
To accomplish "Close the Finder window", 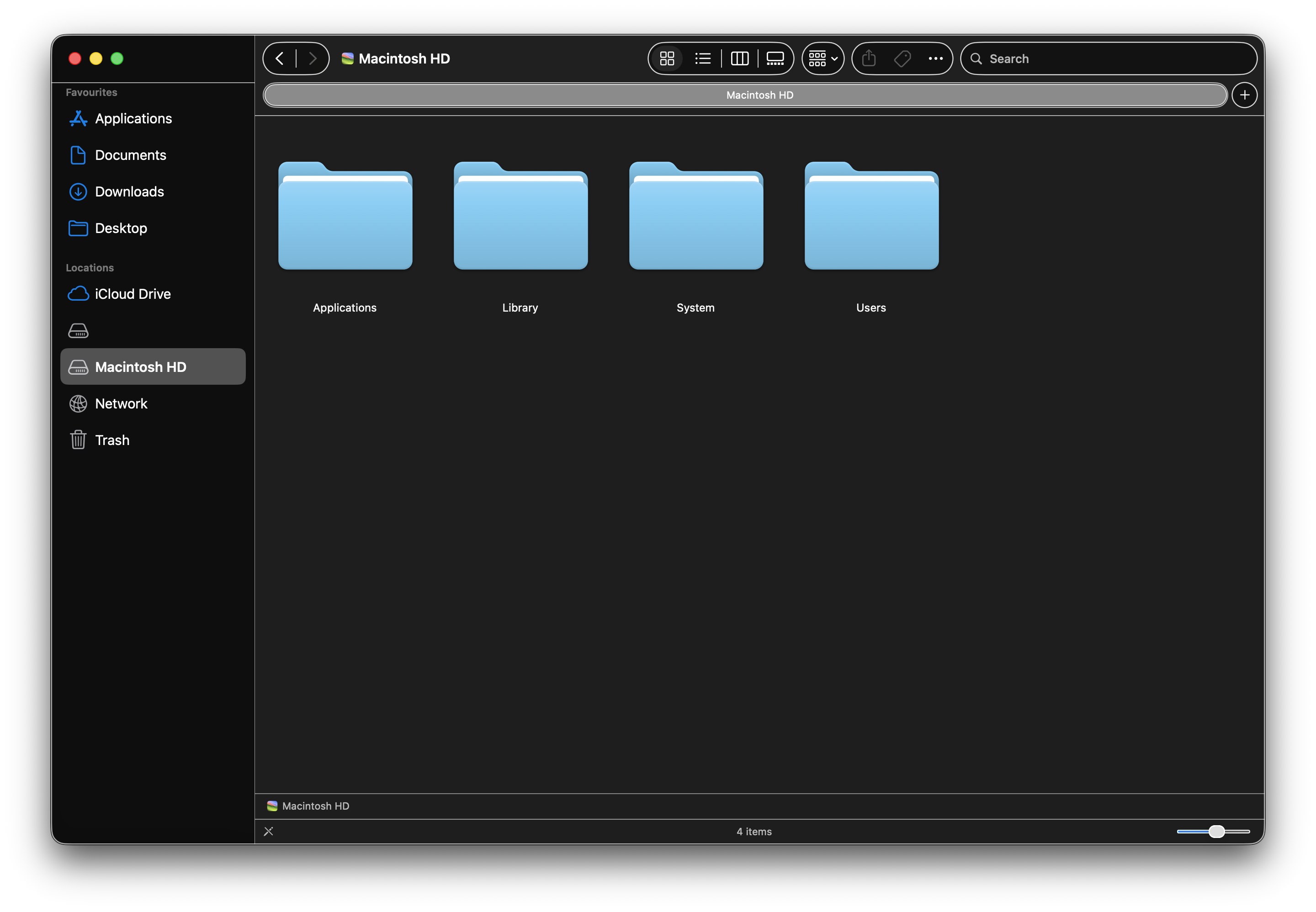I will pyautogui.click(x=75, y=58).
